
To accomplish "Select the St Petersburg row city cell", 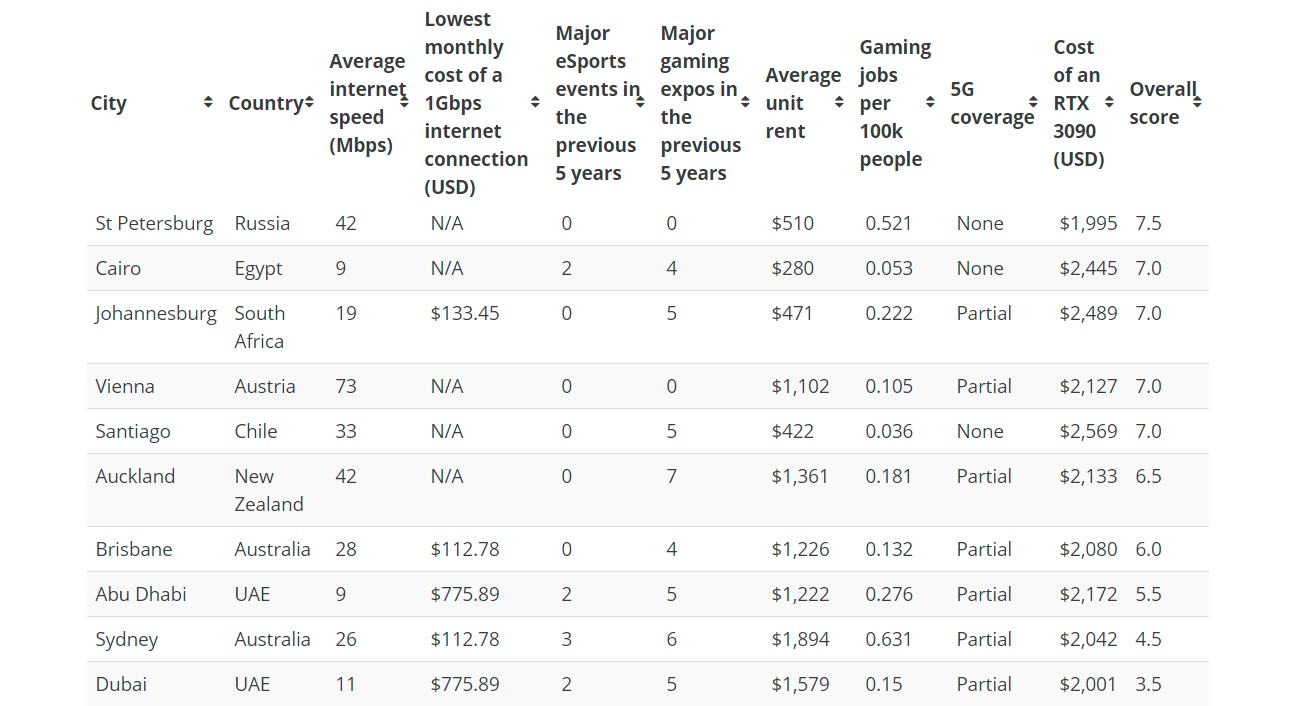I will [x=154, y=223].
